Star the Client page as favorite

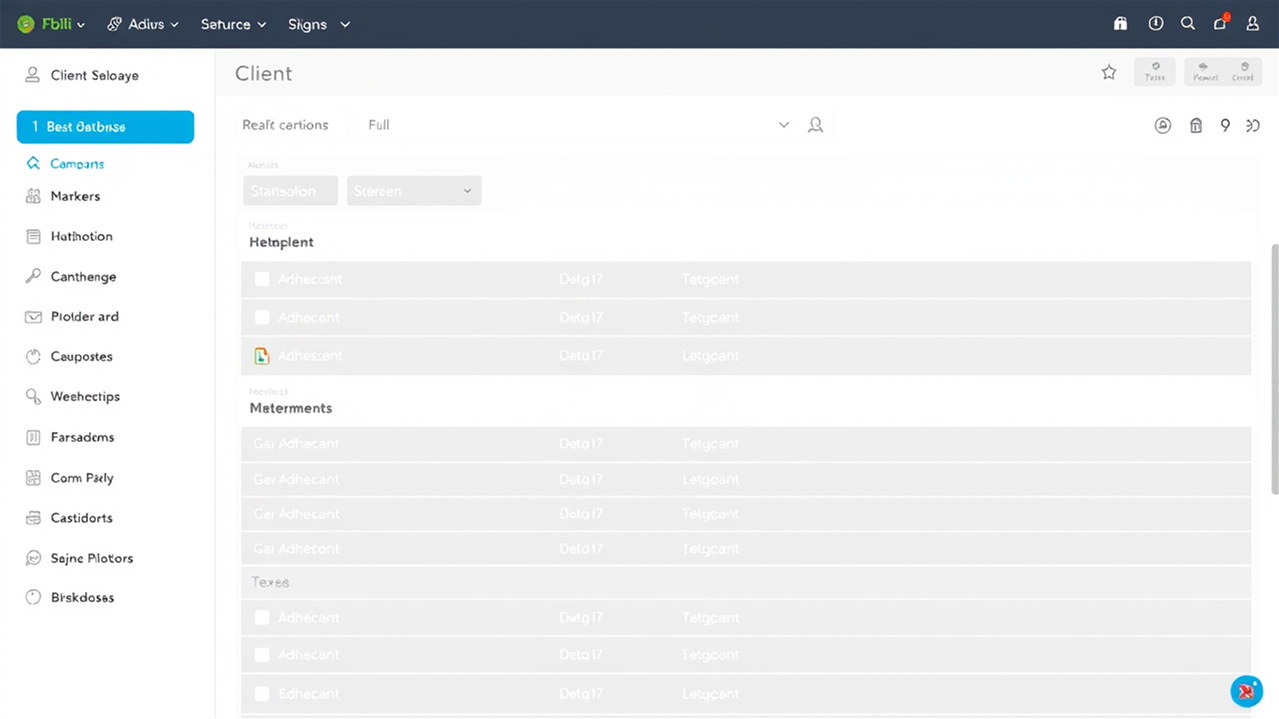1109,73
